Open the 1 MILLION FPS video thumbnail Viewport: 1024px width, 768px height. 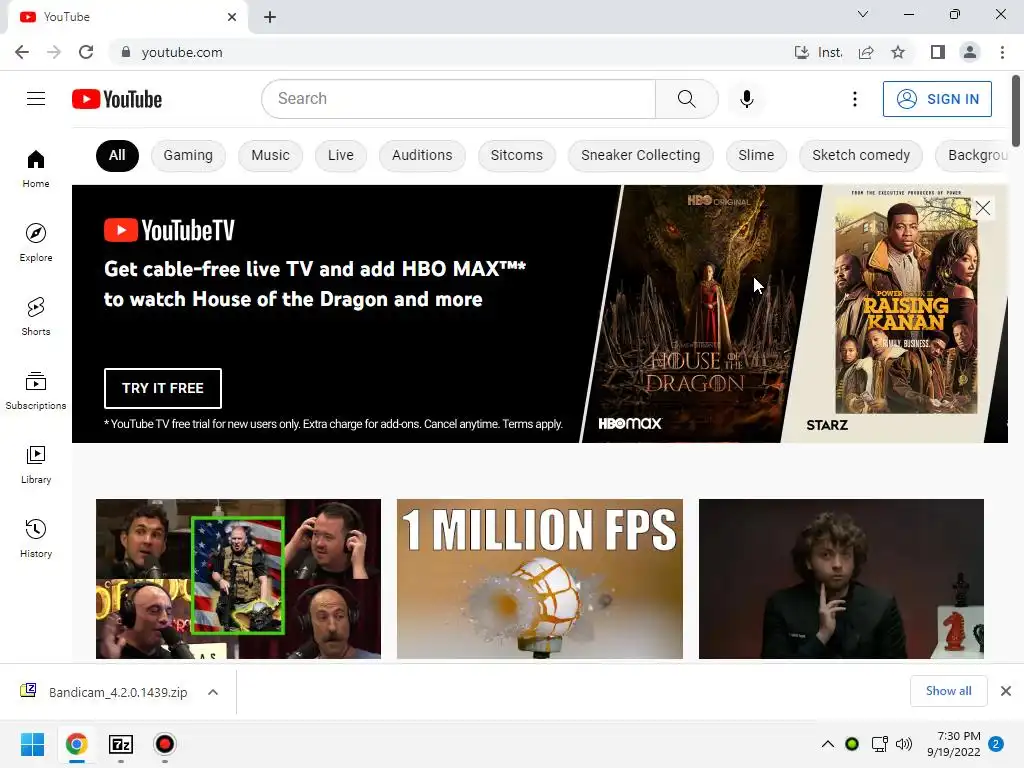click(539, 579)
